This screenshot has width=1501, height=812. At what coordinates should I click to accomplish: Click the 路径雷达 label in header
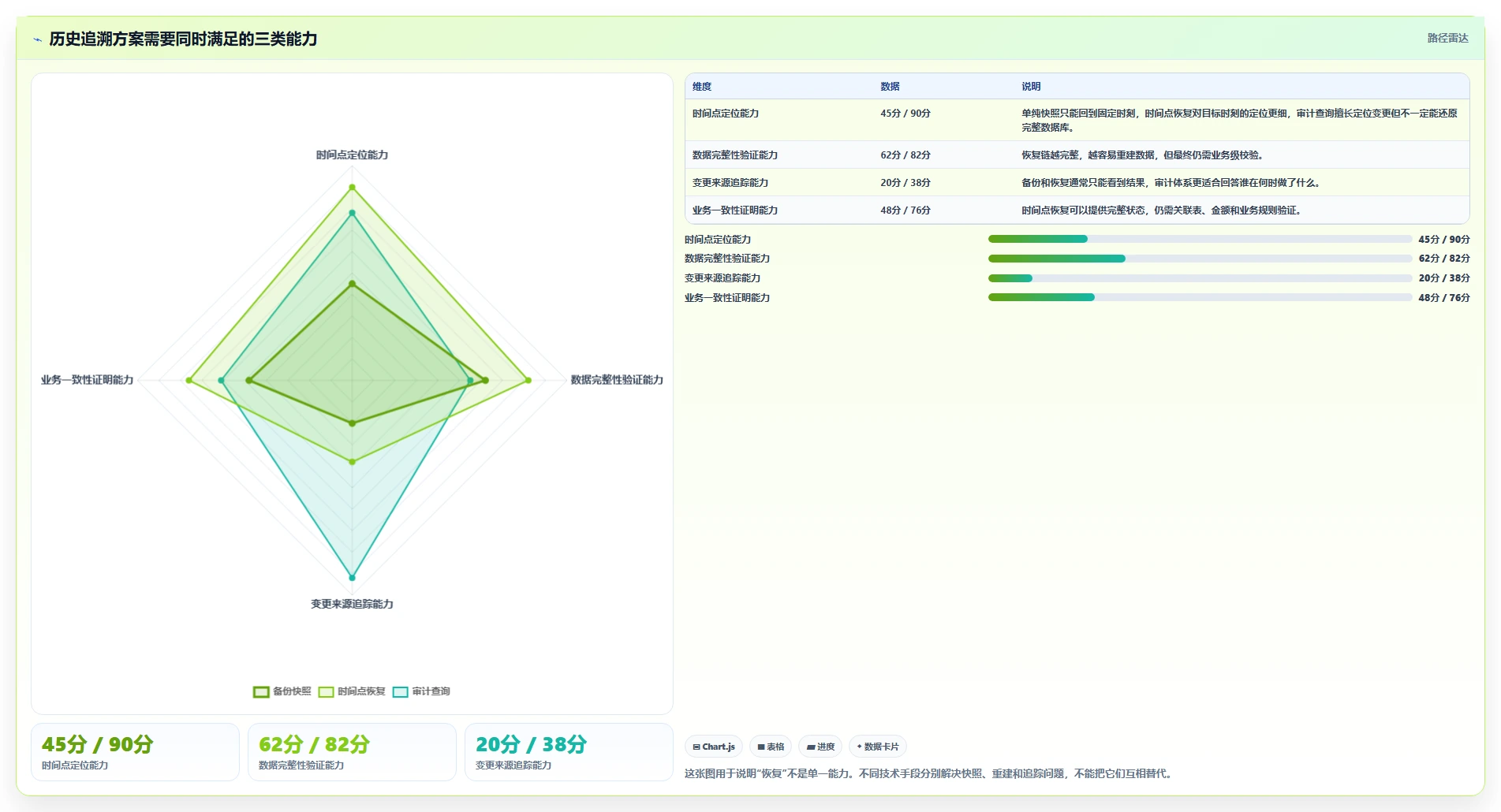(x=1447, y=38)
